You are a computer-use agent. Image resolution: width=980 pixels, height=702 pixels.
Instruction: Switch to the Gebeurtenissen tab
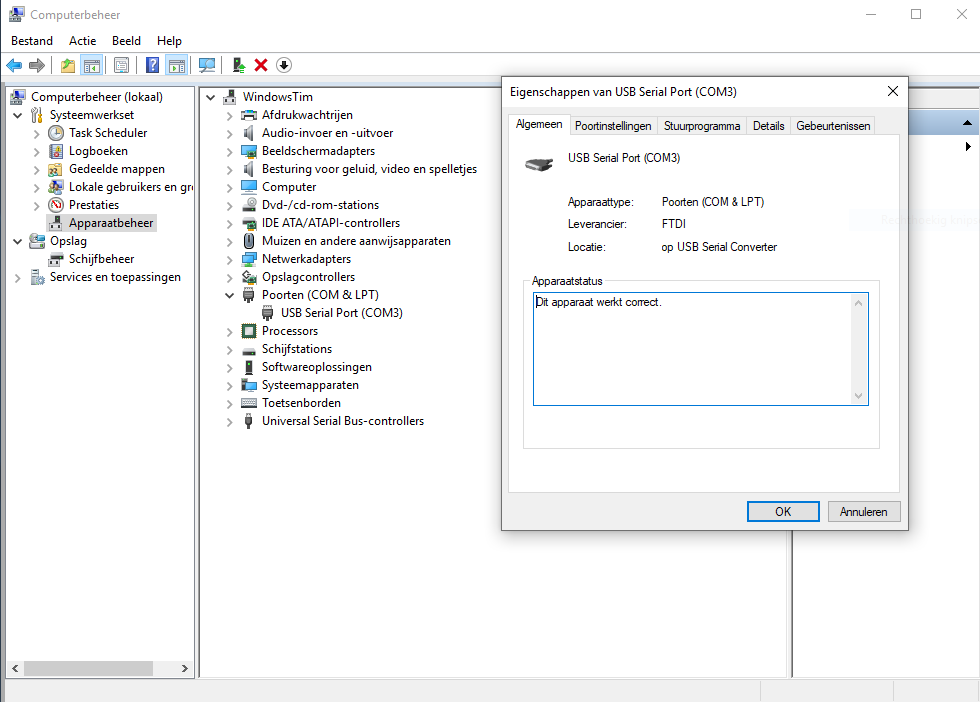click(833, 126)
